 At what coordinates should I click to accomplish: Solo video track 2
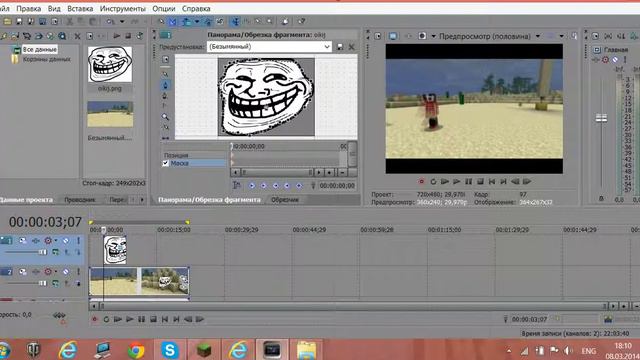[78, 271]
